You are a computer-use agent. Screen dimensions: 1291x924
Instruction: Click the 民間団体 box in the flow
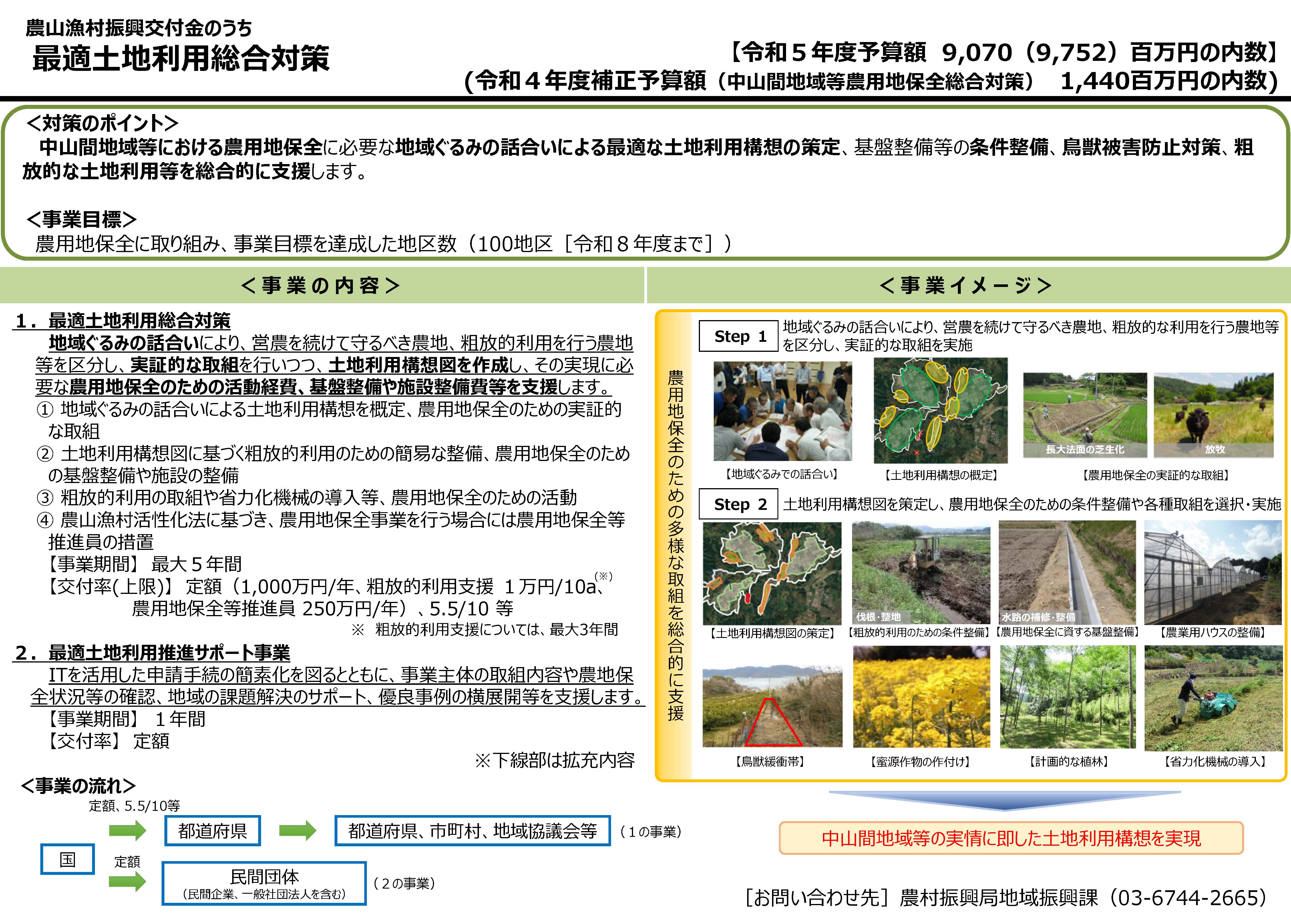(x=264, y=883)
